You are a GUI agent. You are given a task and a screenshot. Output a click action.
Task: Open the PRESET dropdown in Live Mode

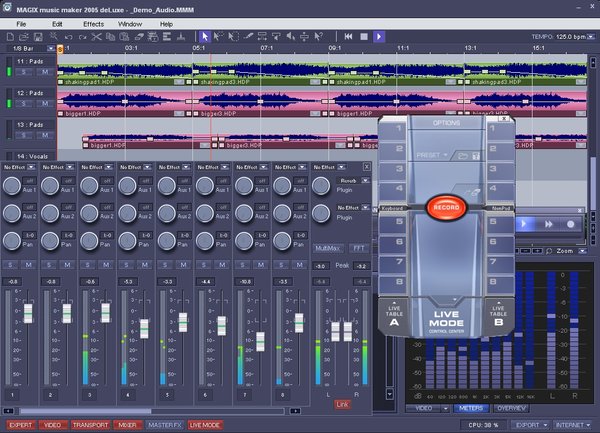432,155
